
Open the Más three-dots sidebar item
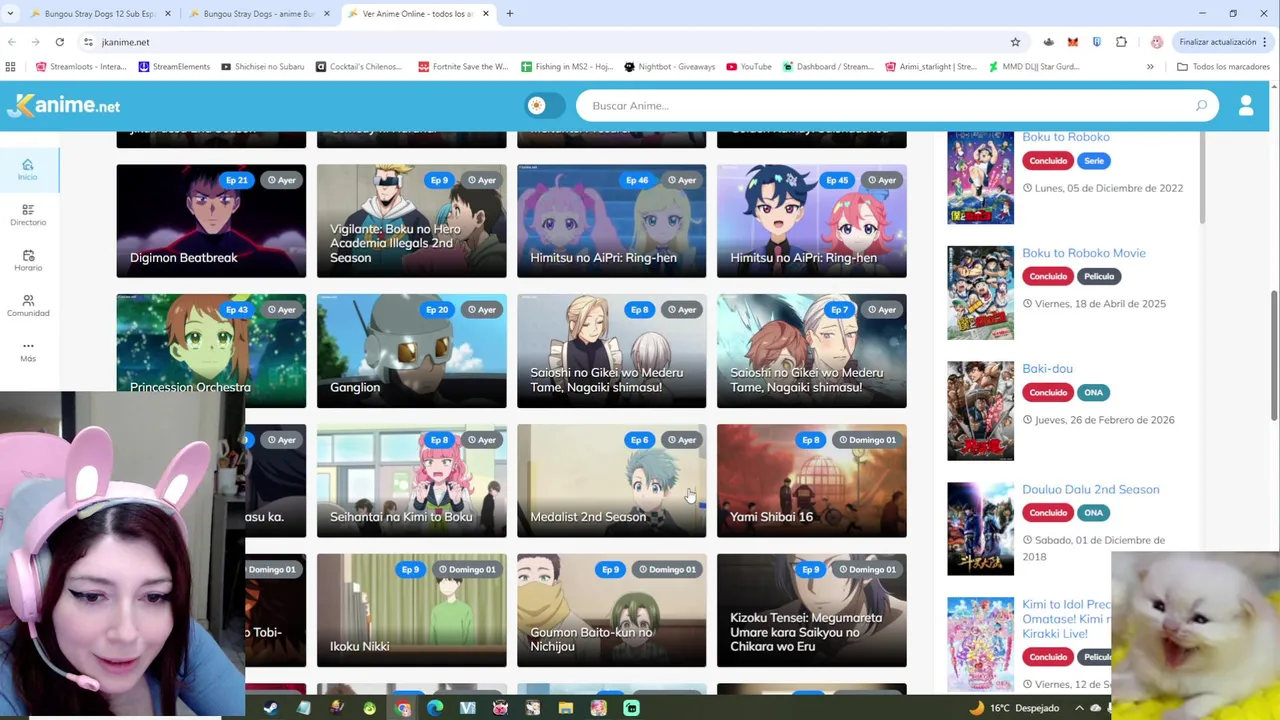(28, 351)
